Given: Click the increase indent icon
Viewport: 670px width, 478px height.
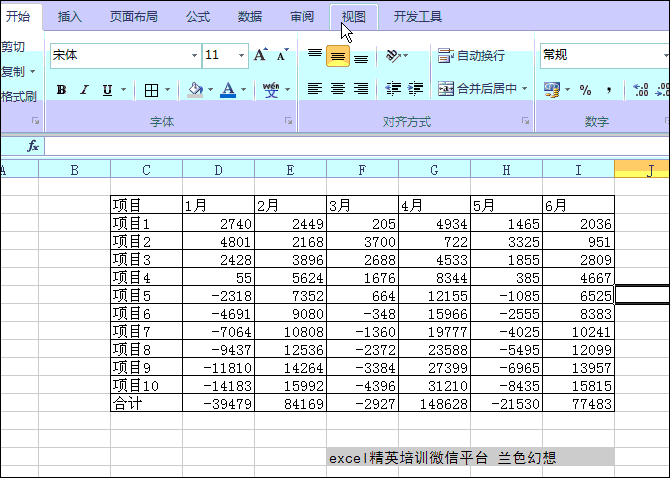Looking at the screenshot, I should [x=416, y=89].
